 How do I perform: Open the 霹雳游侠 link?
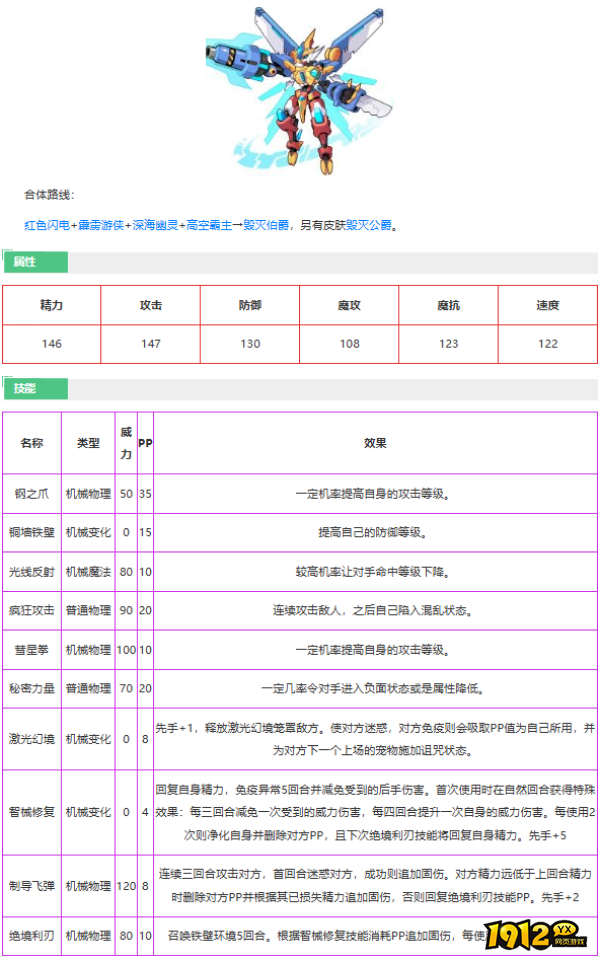click(x=100, y=226)
